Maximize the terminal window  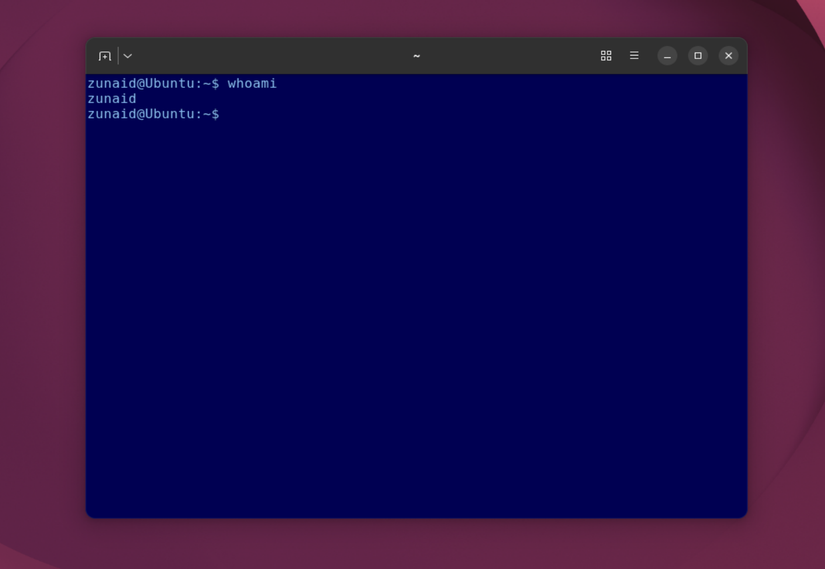pyautogui.click(x=698, y=56)
